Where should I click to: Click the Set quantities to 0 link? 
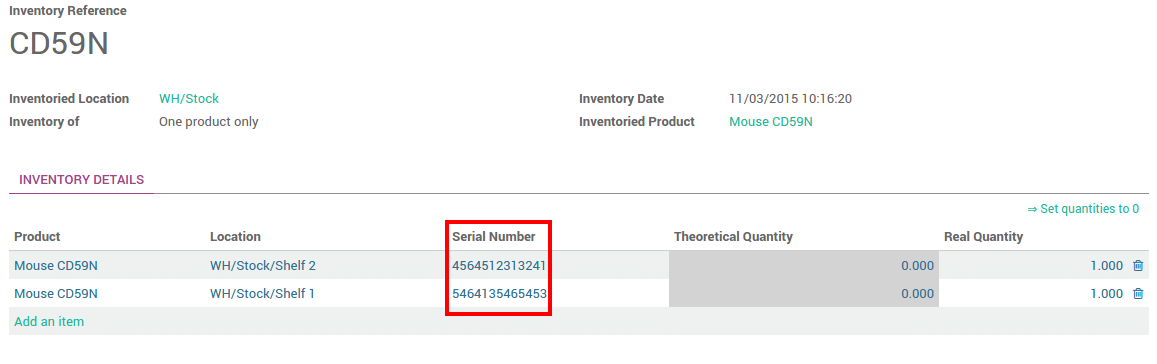point(1083,209)
